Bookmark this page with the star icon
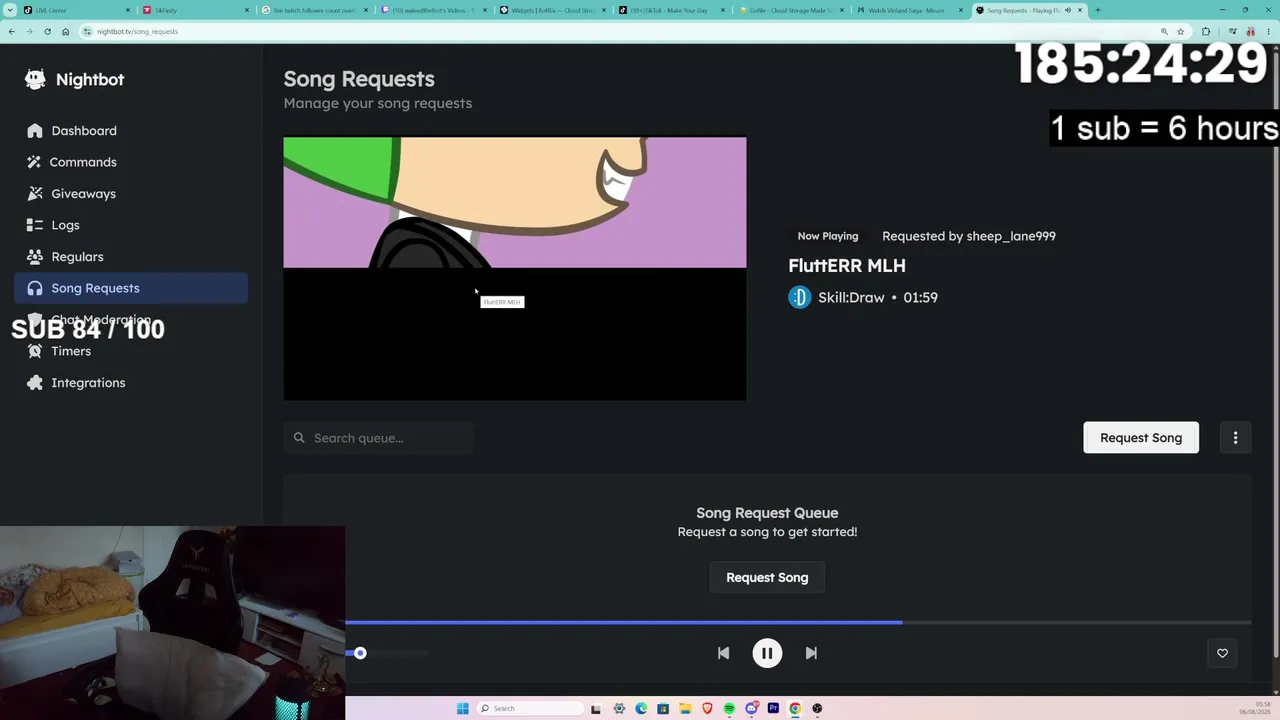 tap(1180, 31)
